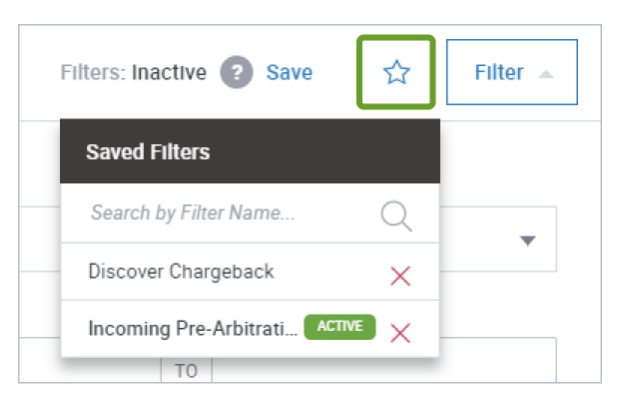Screen dimensions: 630x402
Task: Collapse using the Filter button arrow
Action: [545, 74]
